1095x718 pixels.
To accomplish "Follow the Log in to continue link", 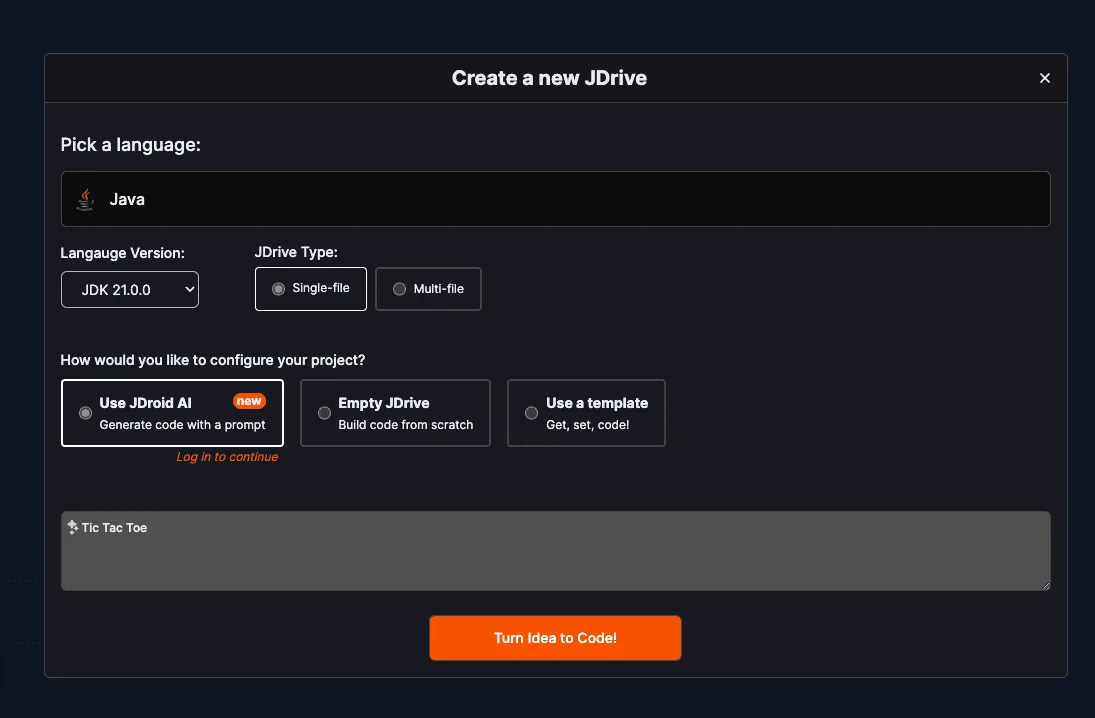I will 227,457.
